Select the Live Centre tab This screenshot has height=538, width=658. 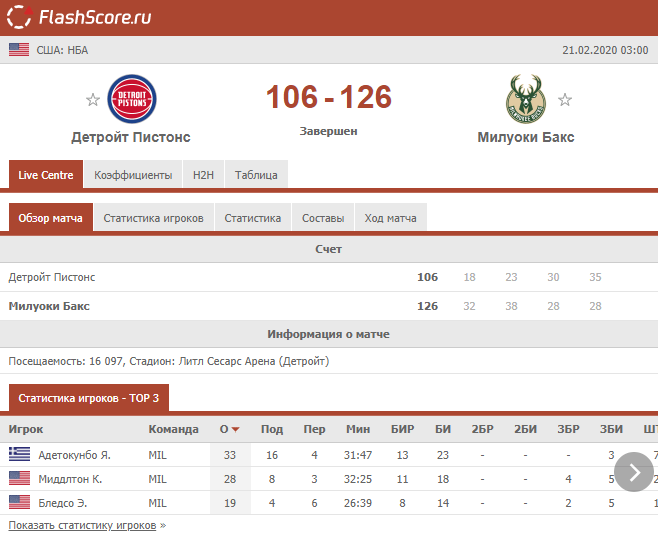tap(46, 175)
